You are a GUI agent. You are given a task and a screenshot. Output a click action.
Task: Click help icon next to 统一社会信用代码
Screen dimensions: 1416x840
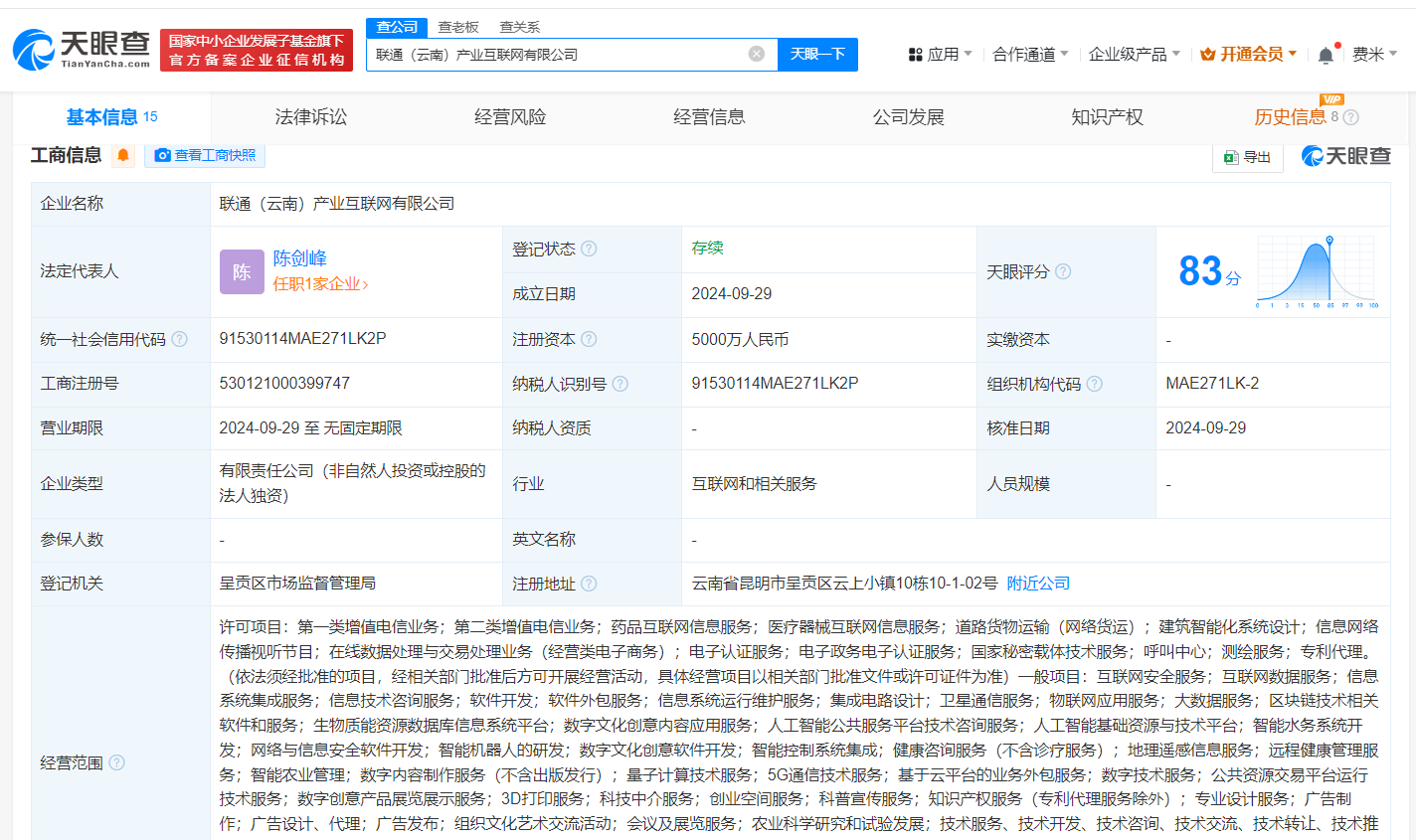click(x=179, y=339)
